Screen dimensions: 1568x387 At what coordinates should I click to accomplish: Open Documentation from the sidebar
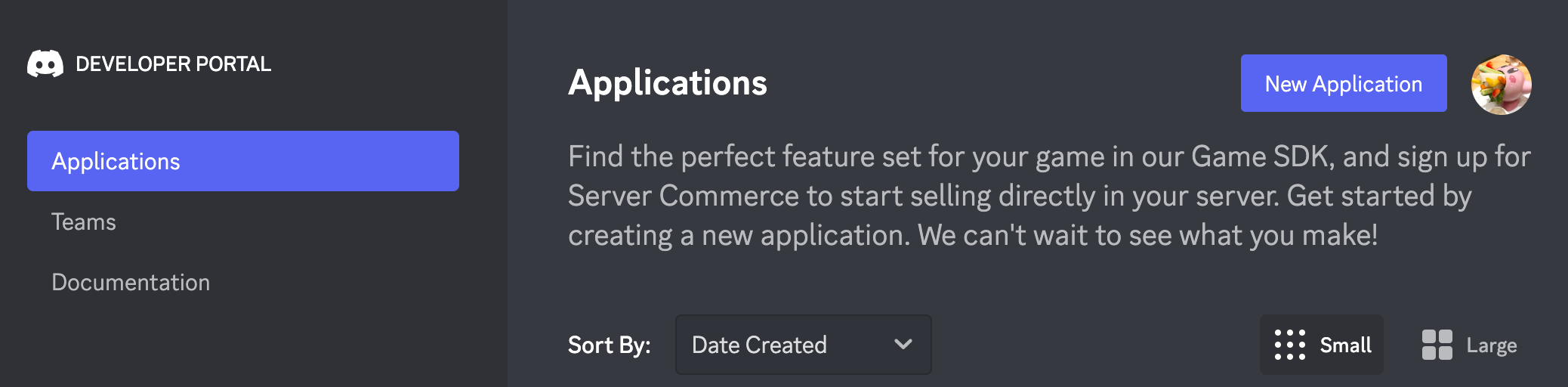point(131,283)
